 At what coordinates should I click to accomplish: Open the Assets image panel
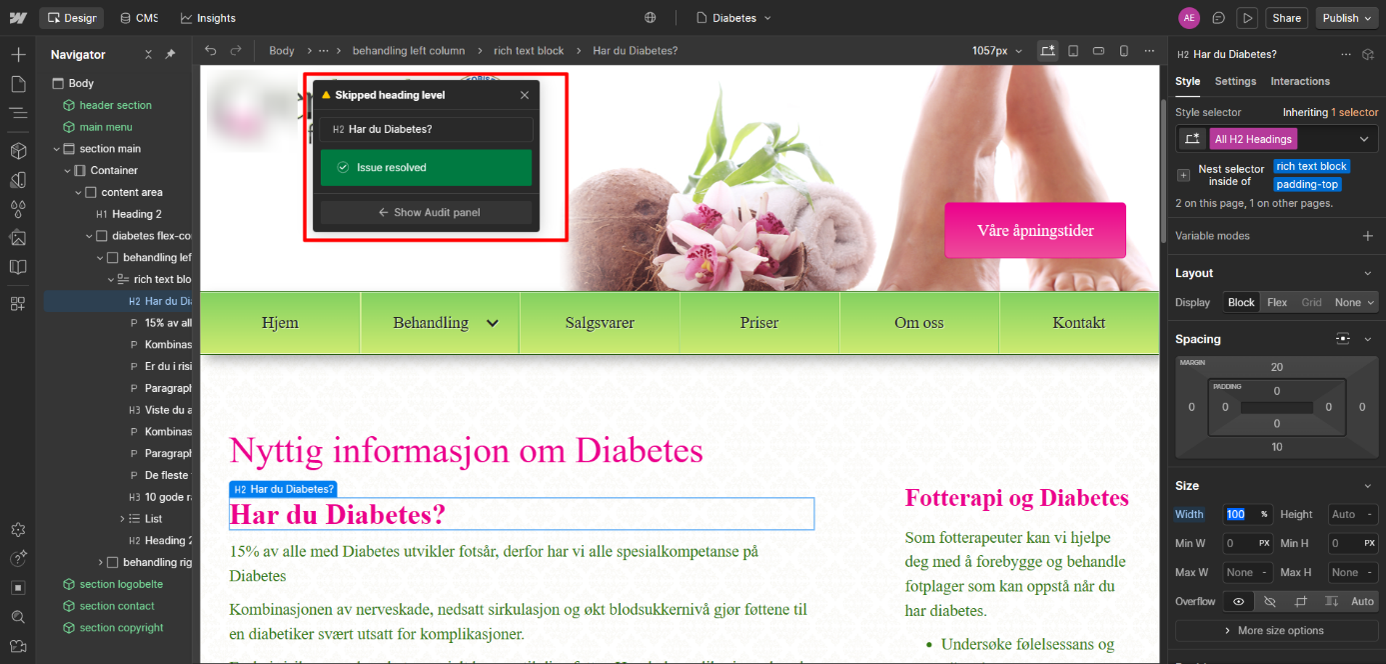[x=18, y=238]
